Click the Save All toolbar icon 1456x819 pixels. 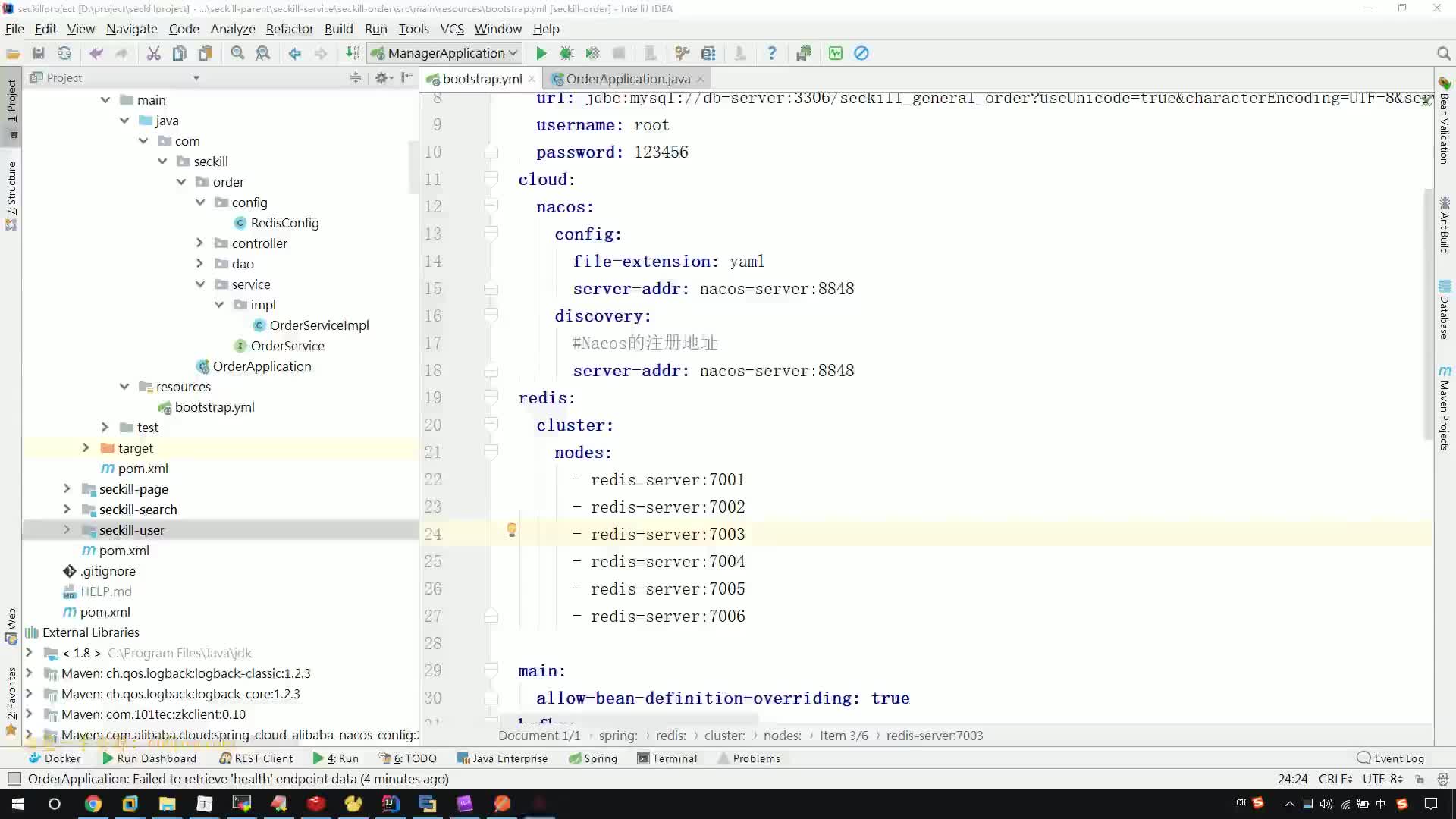pos(39,53)
